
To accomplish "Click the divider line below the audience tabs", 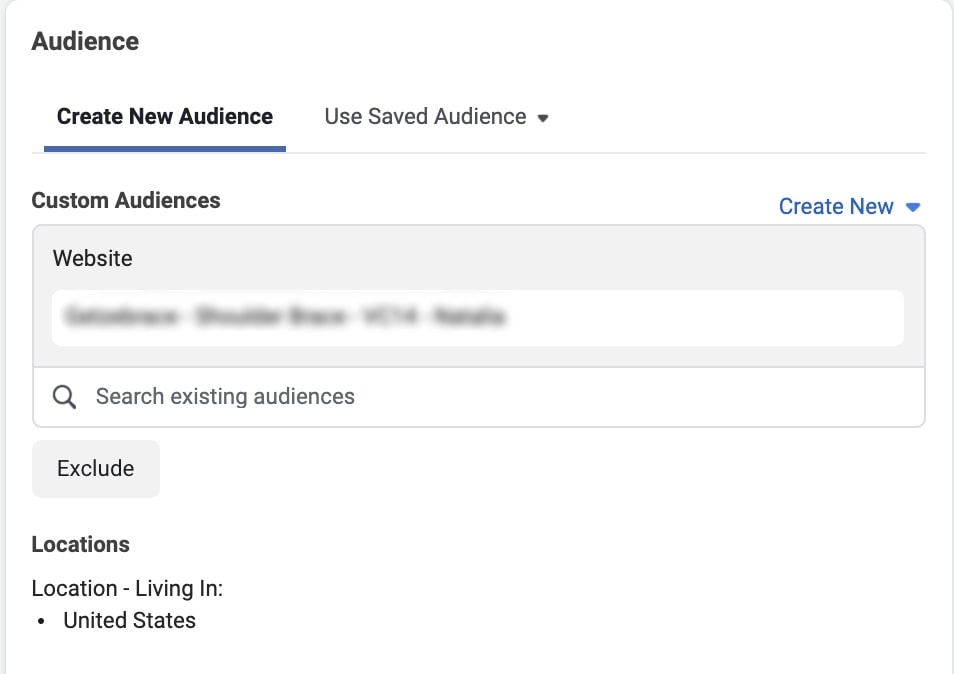I will 600,153.
